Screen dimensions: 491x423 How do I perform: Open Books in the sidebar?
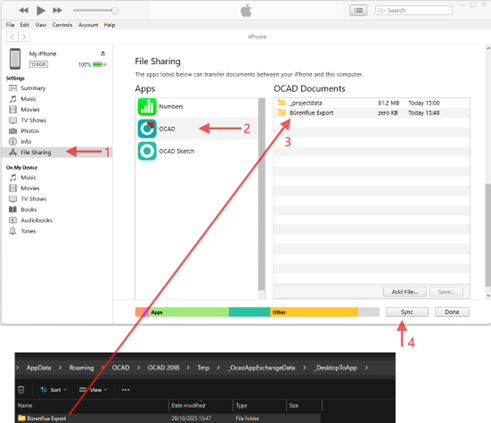[x=29, y=209]
